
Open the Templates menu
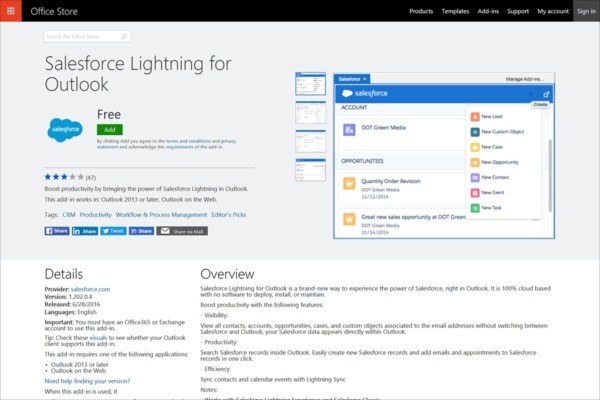455,11
